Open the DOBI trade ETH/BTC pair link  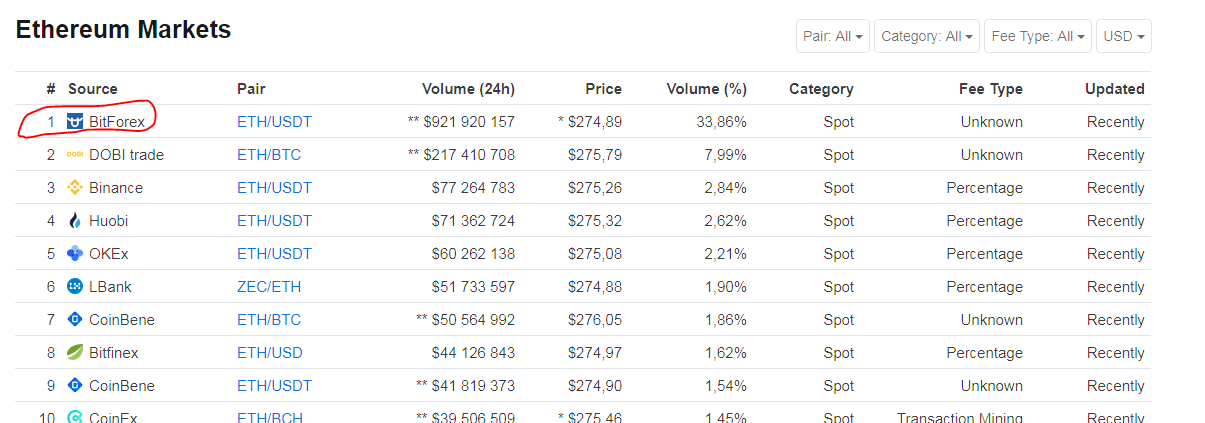pyautogui.click(x=268, y=155)
